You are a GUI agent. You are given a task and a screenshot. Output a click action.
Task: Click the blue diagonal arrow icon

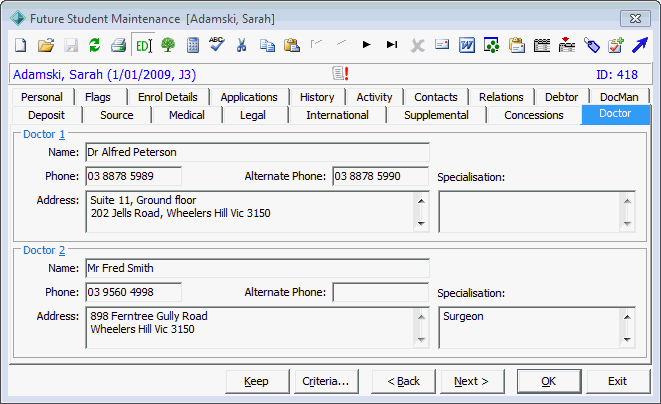click(640, 45)
